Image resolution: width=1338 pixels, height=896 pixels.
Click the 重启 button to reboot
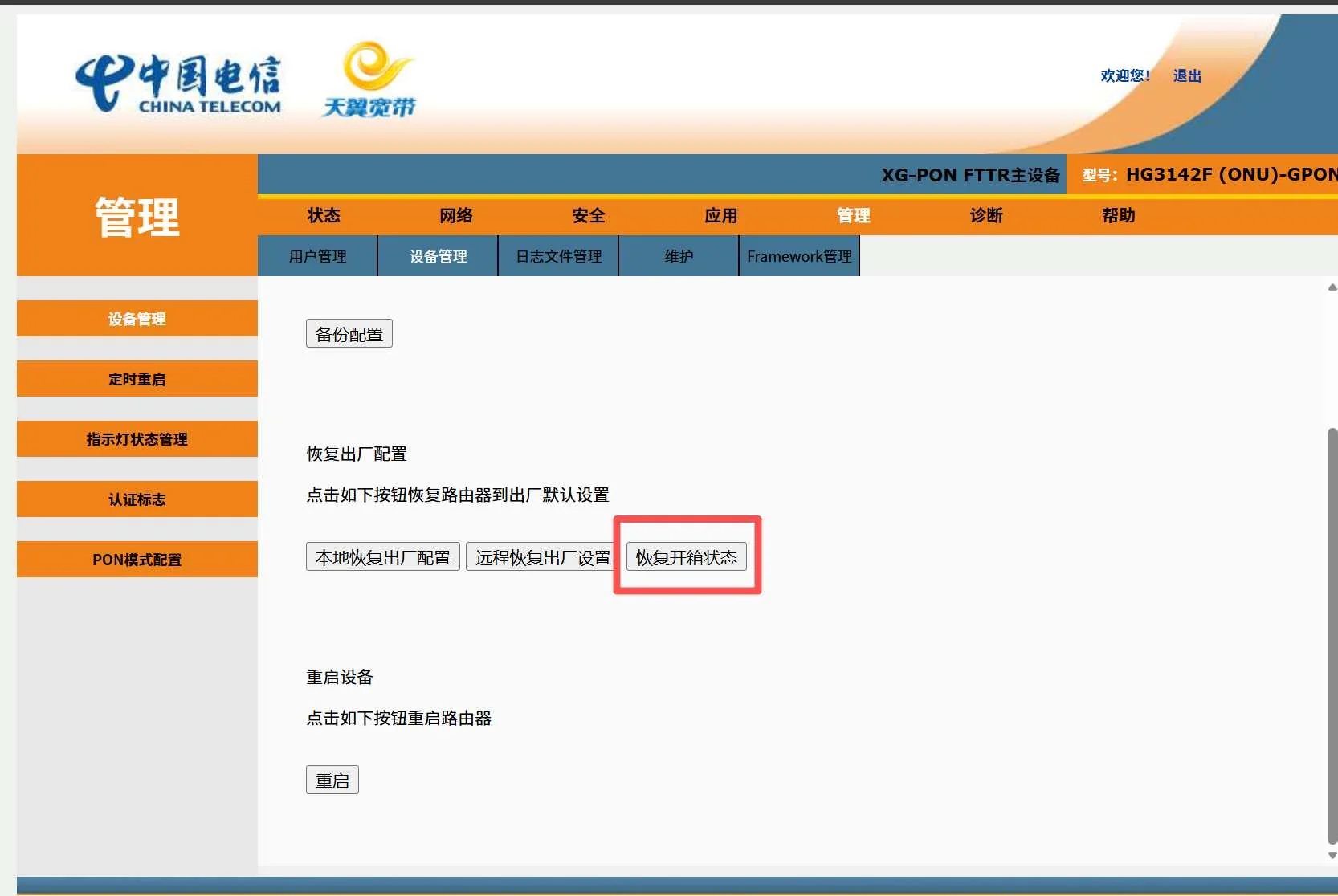[x=332, y=779]
